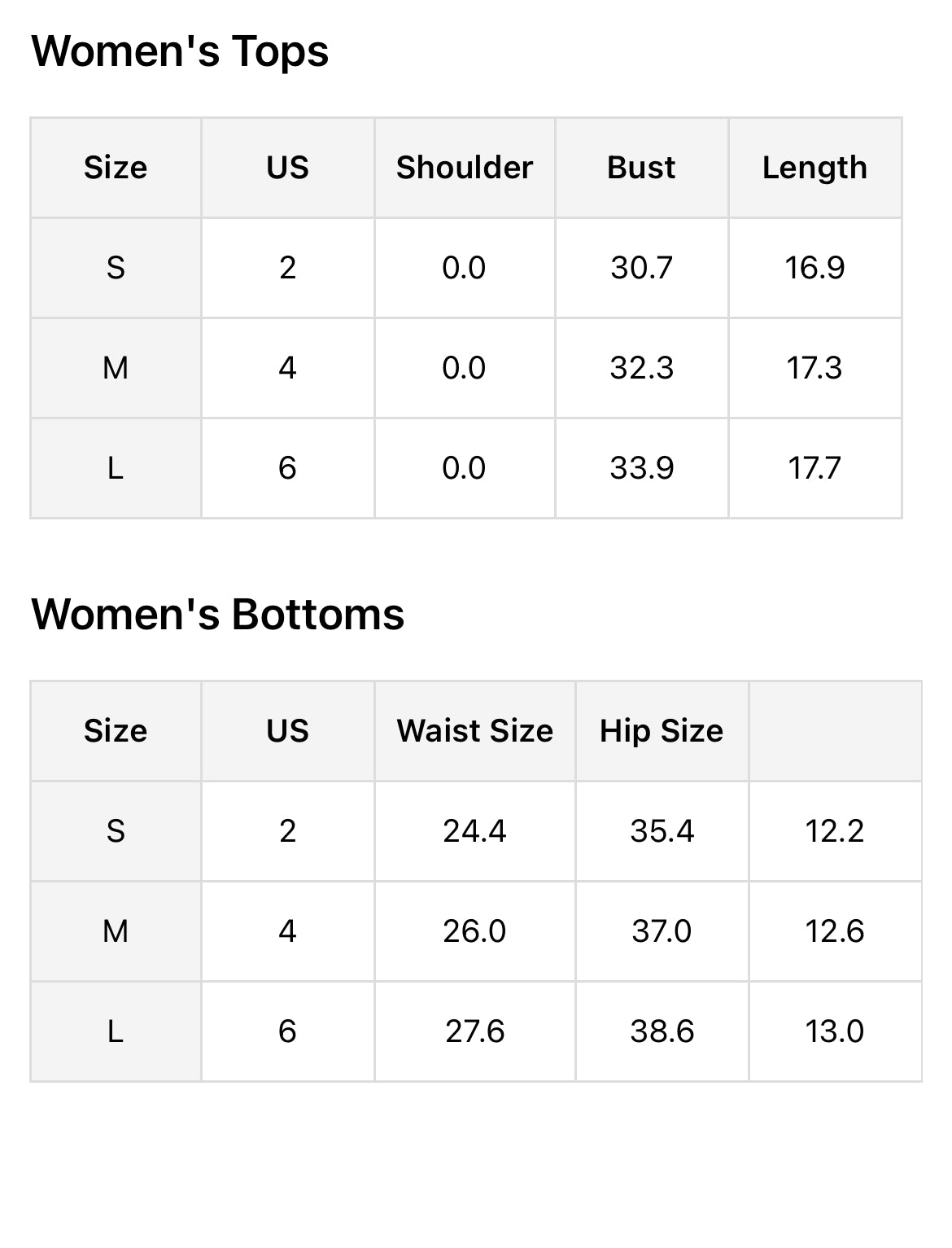Click the Waist Size column header
The width and height of the screenshot is (952, 1248).
474,731
